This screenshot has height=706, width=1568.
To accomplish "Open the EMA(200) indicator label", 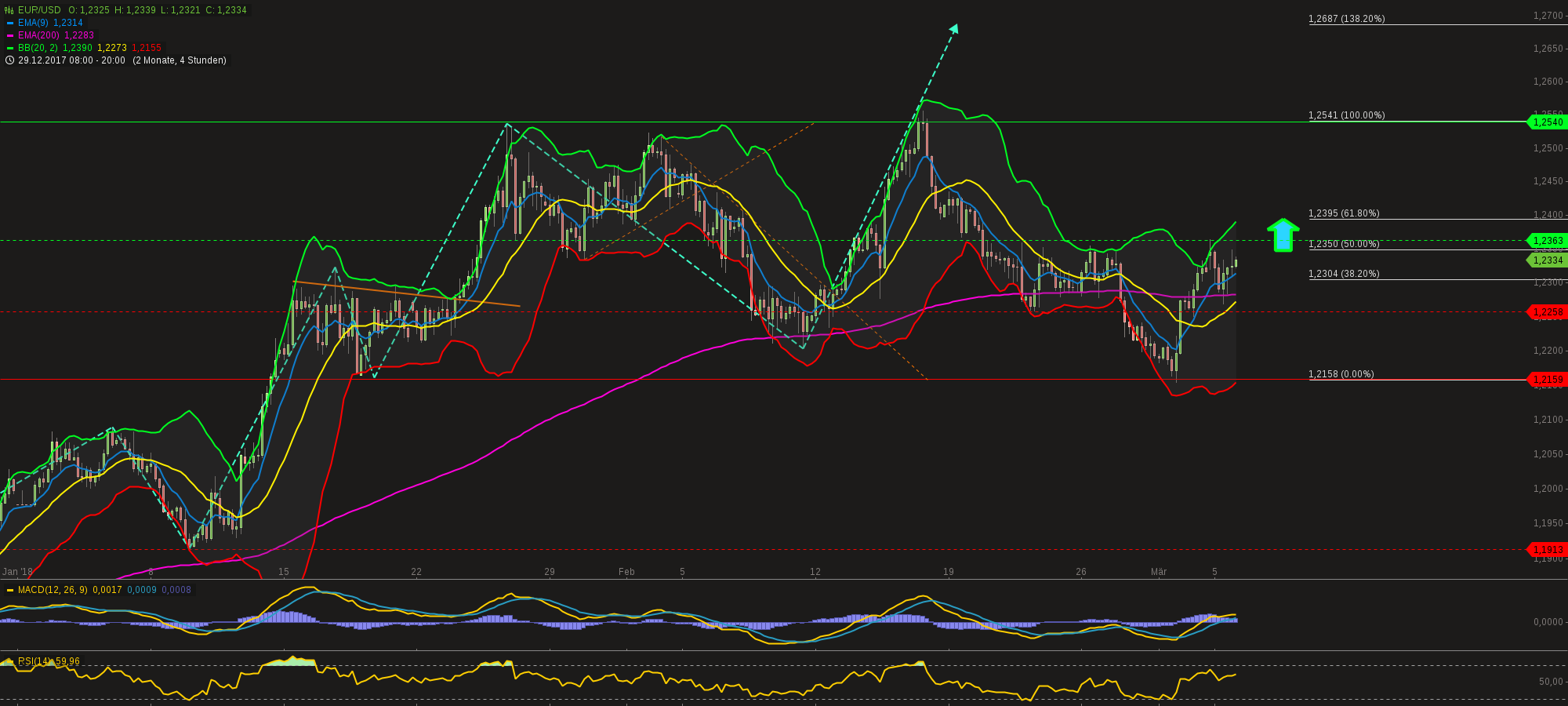I will (38, 35).
